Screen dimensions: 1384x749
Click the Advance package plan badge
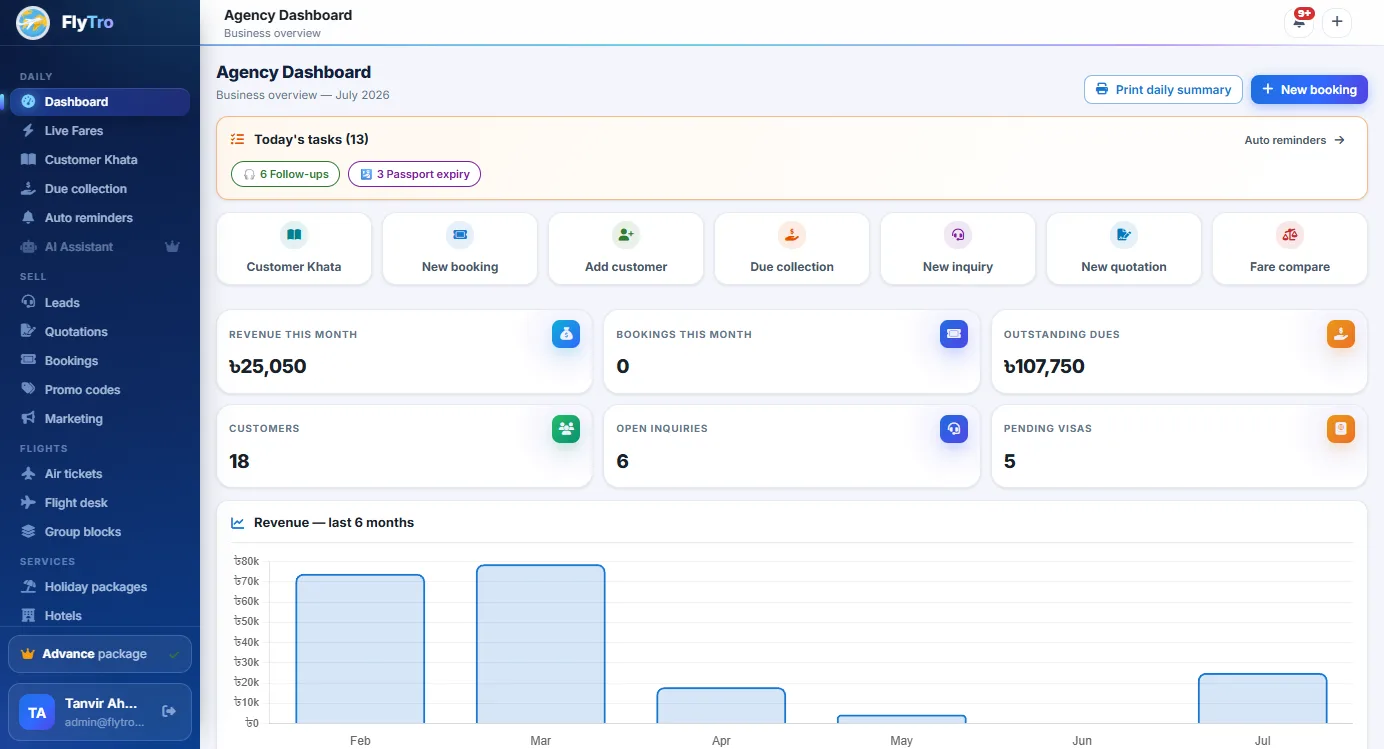coord(100,654)
